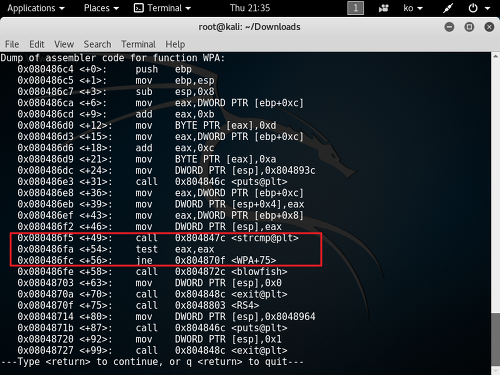This screenshot has height=375, width=500.
Task: Click 'BYTE PTR [eax],0xd' operand
Action: pos(226,126)
